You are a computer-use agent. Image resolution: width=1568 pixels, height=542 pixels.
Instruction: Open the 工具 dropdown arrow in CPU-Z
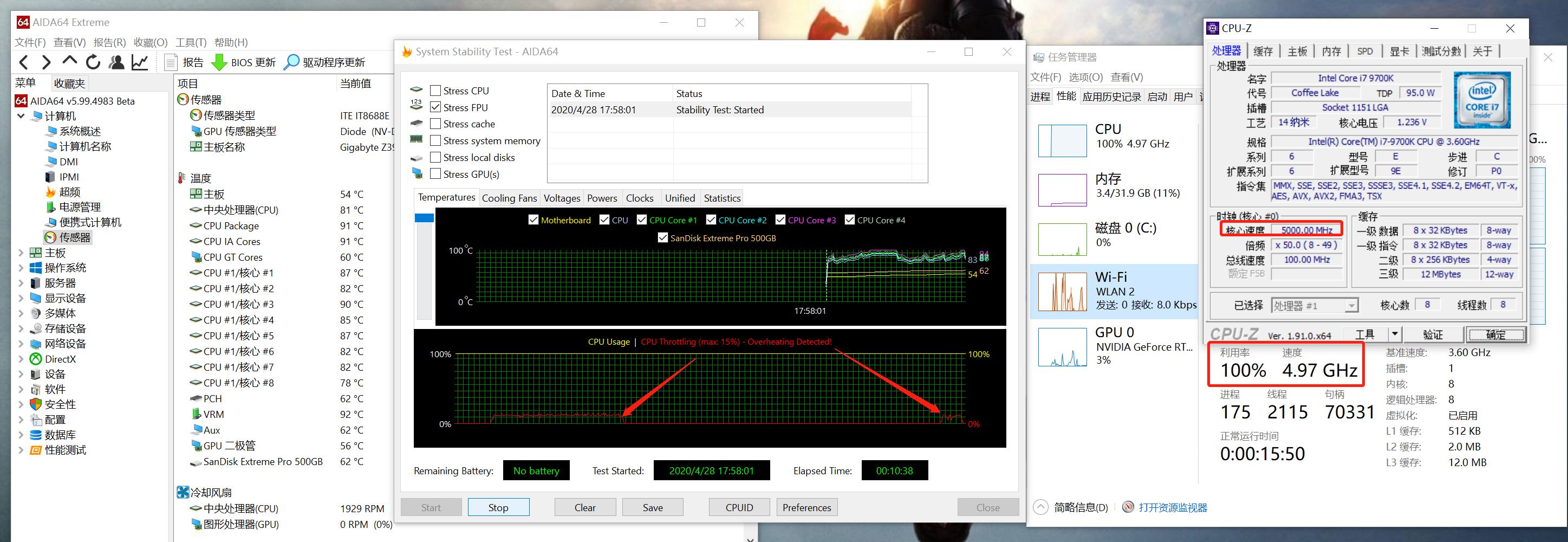click(x=1395, y=334)
